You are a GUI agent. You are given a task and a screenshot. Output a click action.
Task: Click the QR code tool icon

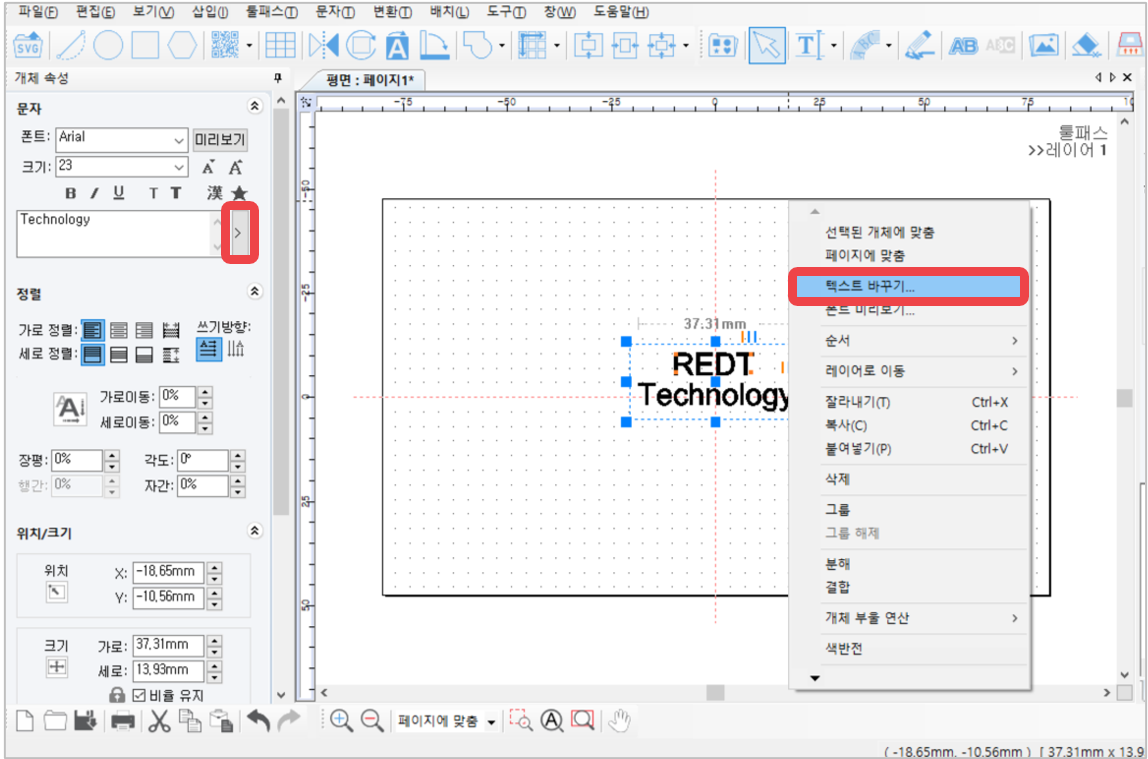click(225, 45)
